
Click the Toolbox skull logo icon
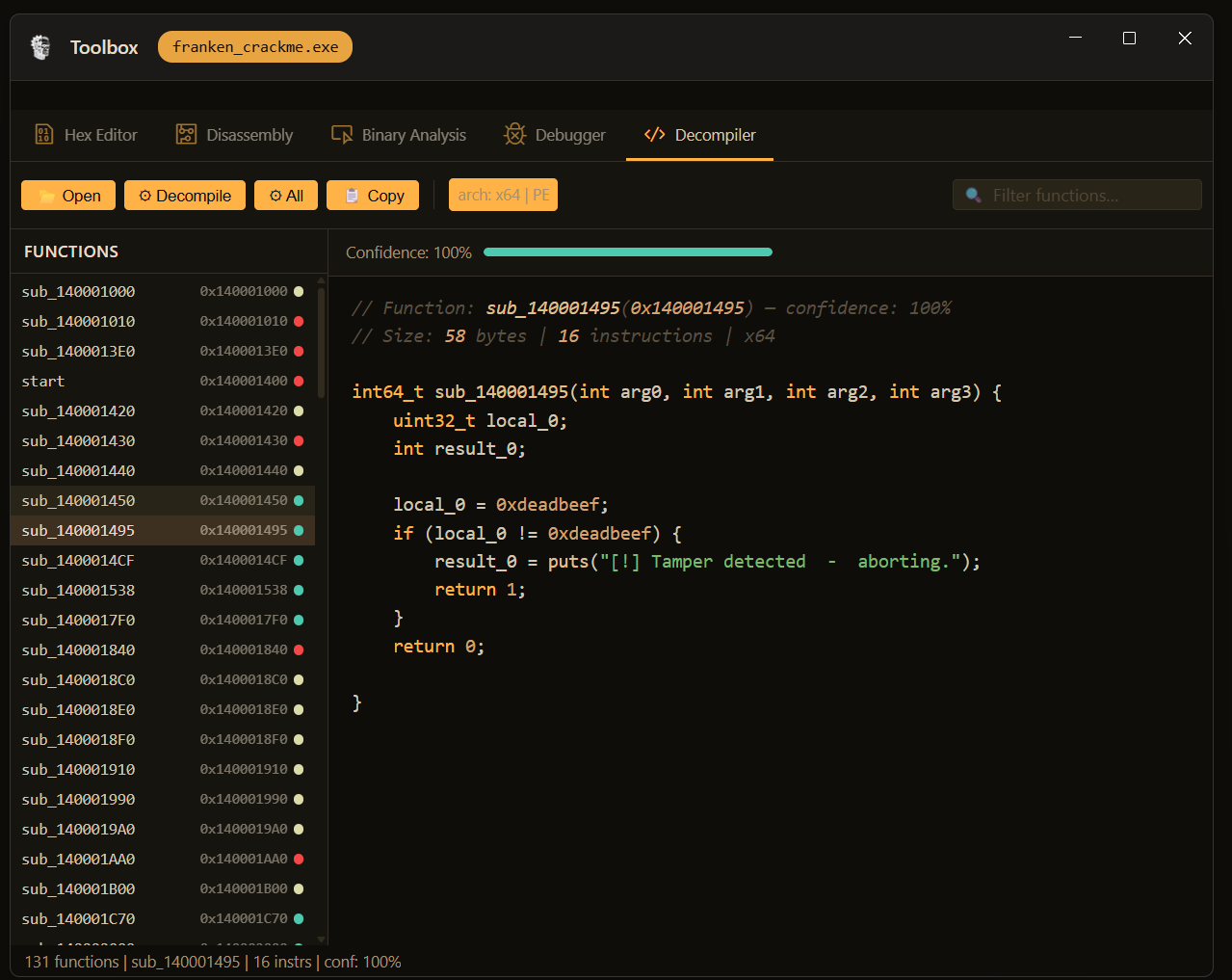pyautogui.click(x=40, y=47)
